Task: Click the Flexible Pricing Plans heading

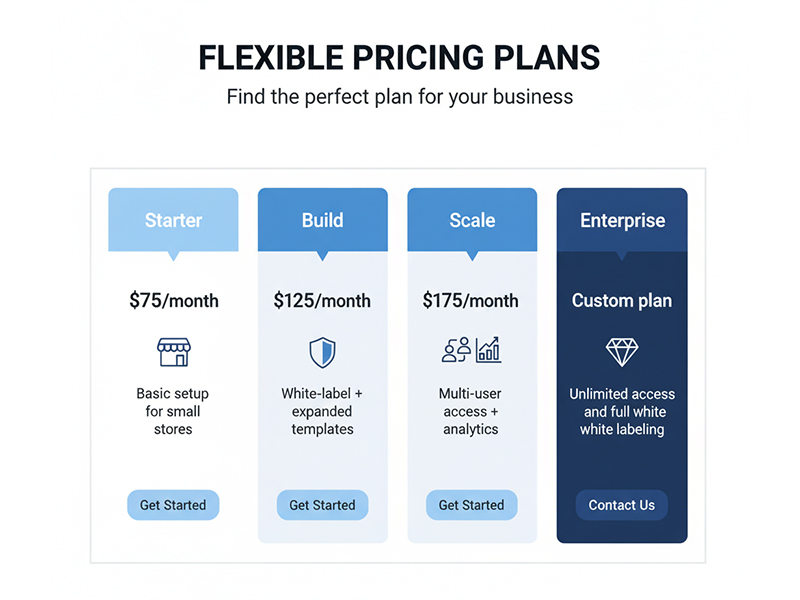Action: 399,58
